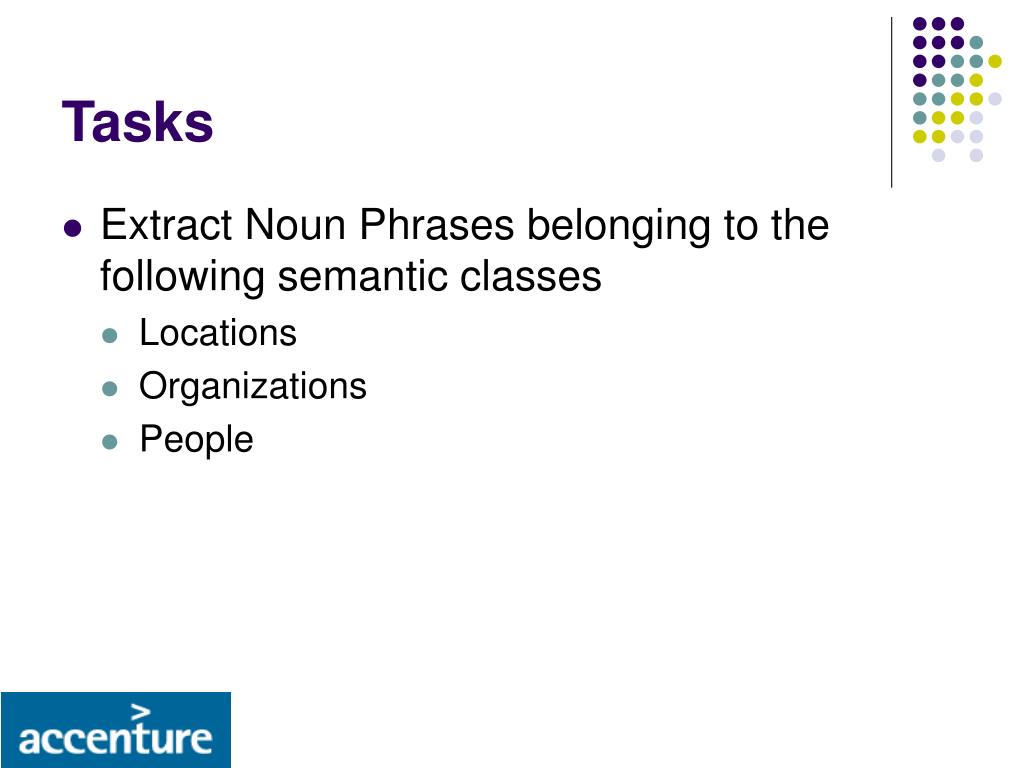Click the teal bullet next to Organizations
This screenshot has width=1024, height=768.
pos(110,389)
